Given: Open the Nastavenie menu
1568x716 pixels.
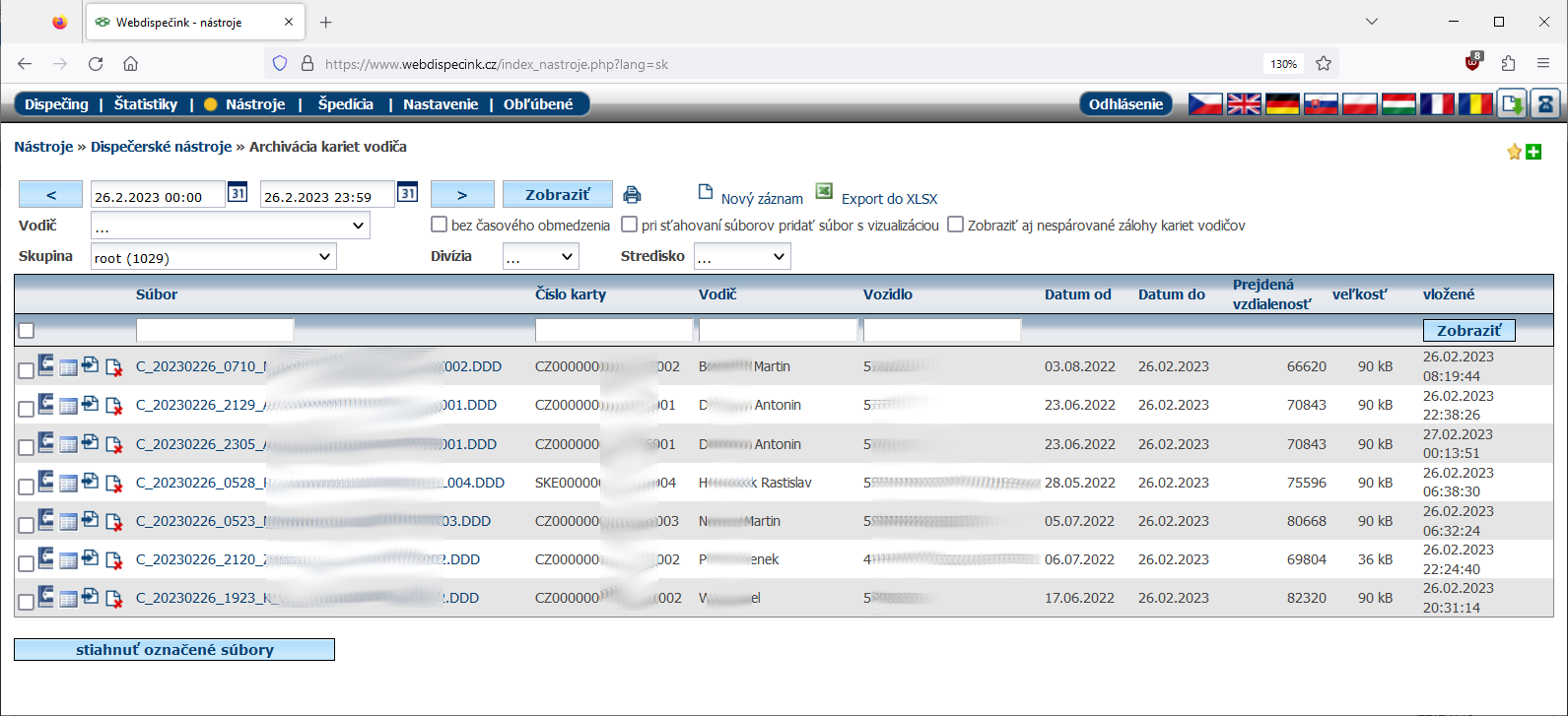Looking at the screenshot, I should pos(441,104).
